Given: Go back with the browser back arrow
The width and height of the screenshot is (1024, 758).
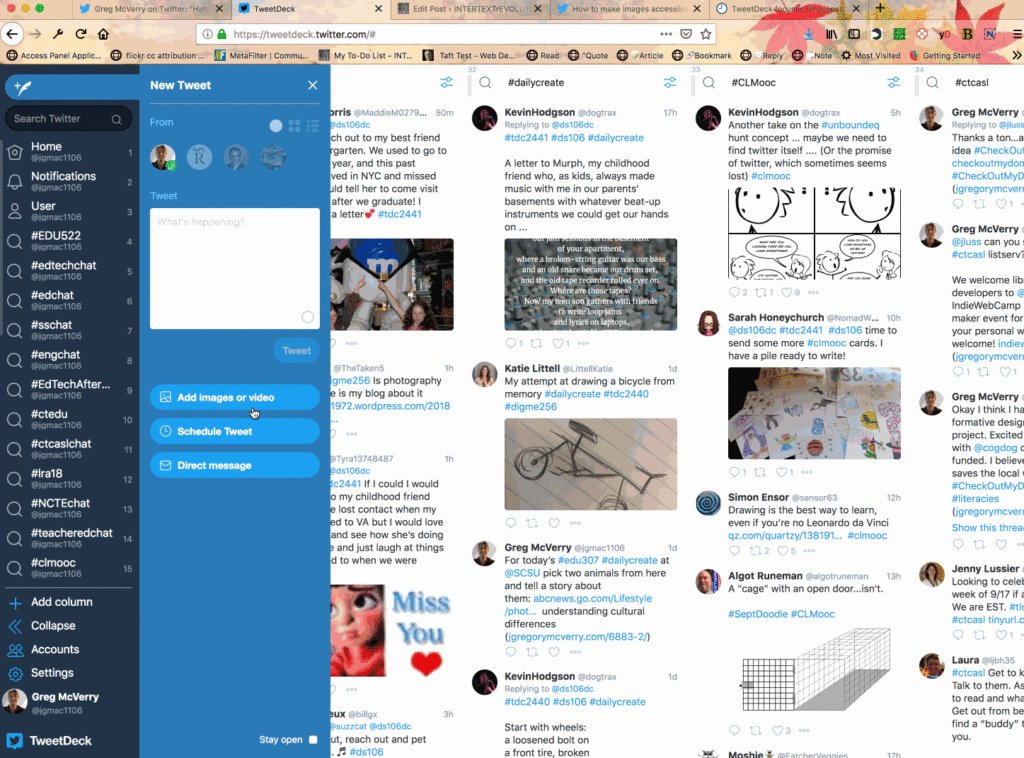Looking at the screenshot, I should click(x=12, y=34).
